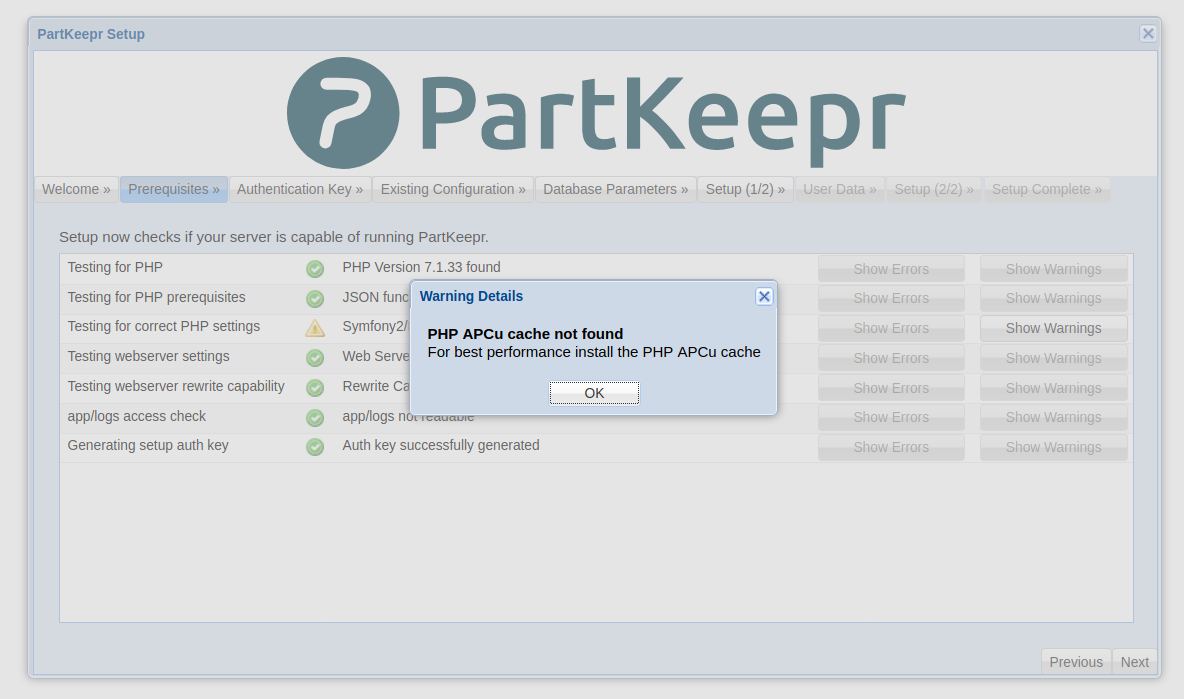Show Warnings for app/logs access check
Screen dimensions: 1184x699
[x=1053, y=417]
